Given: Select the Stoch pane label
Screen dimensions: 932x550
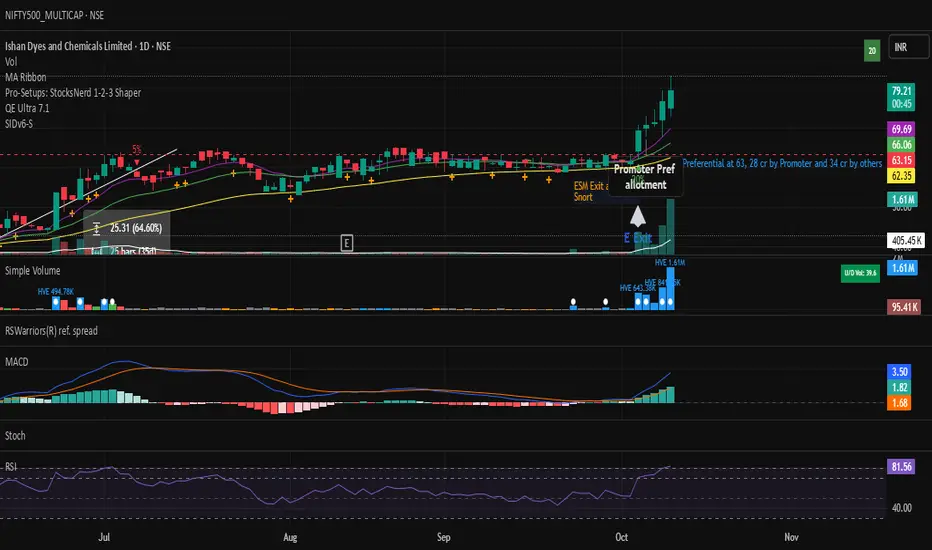Looking at the screenshot, I should 15,436.
